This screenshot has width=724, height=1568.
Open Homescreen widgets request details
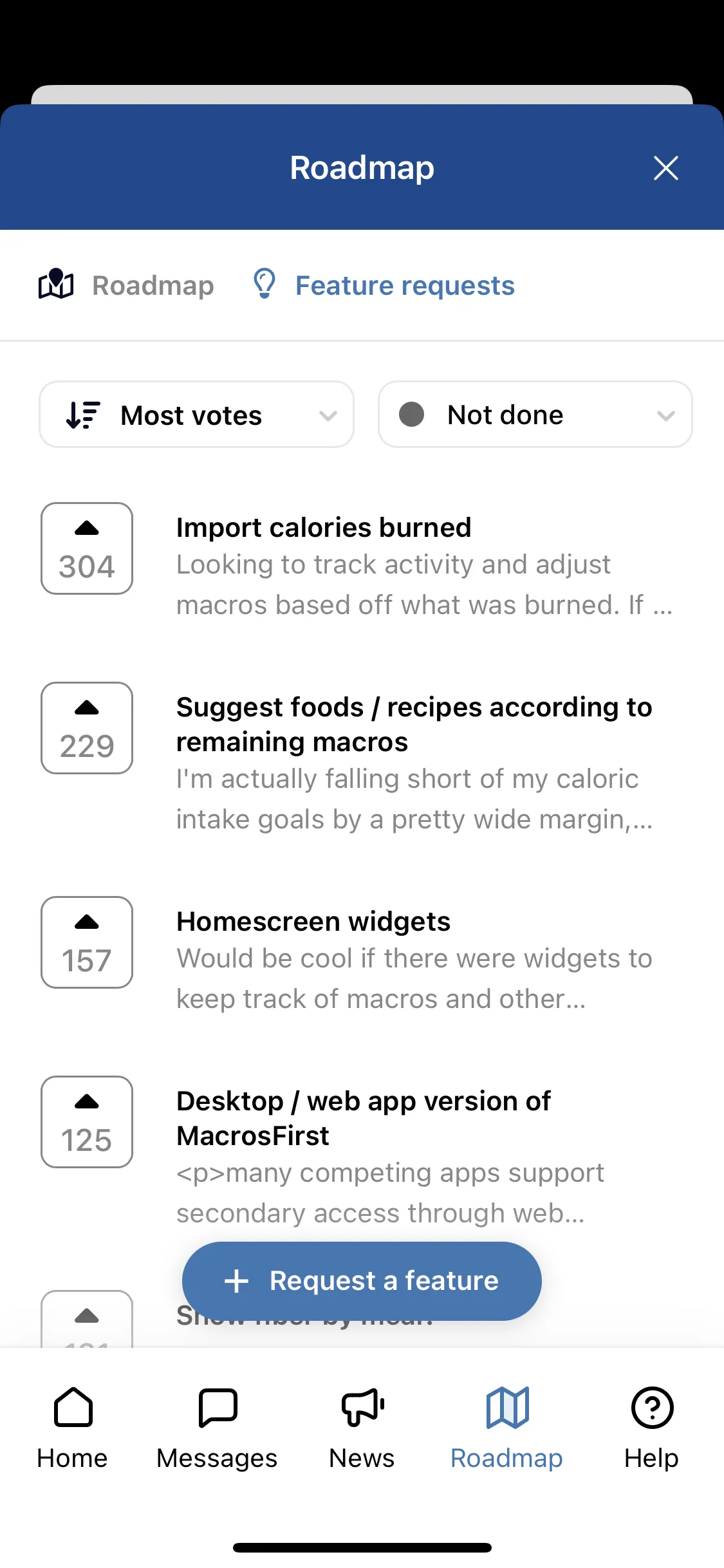point(424,960)
